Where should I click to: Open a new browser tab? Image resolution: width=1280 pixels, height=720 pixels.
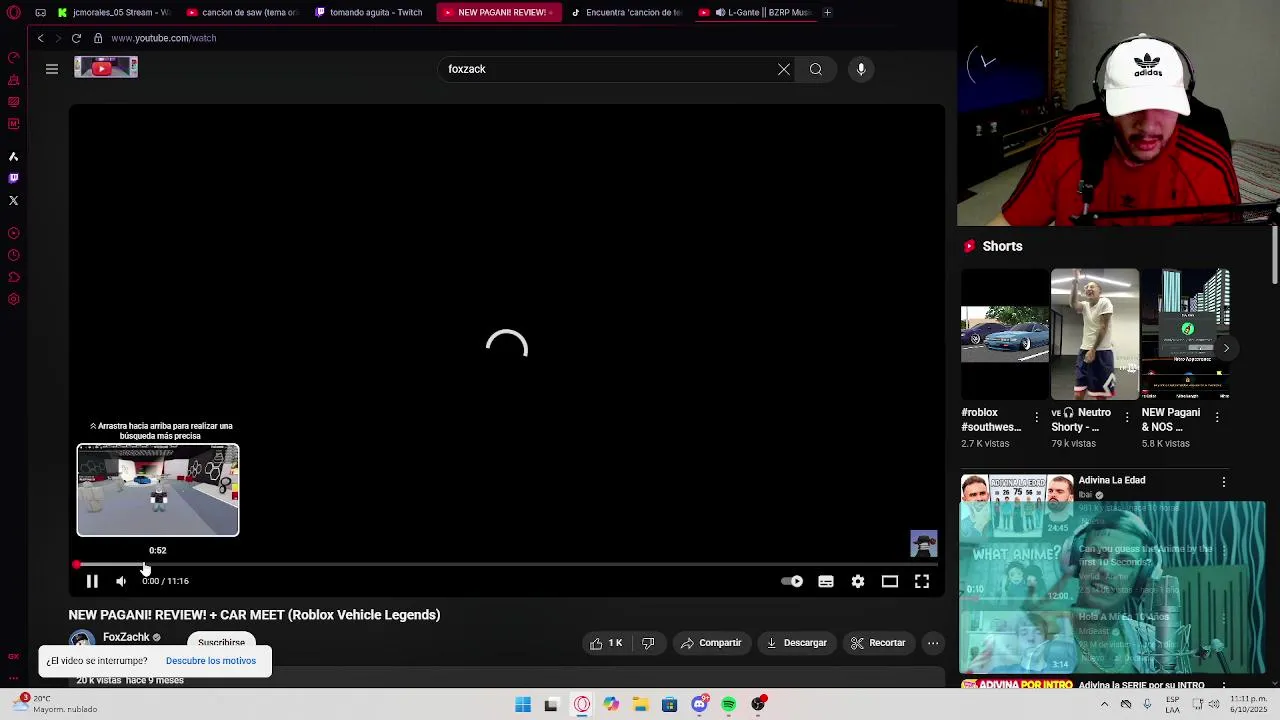pos(827,12)
